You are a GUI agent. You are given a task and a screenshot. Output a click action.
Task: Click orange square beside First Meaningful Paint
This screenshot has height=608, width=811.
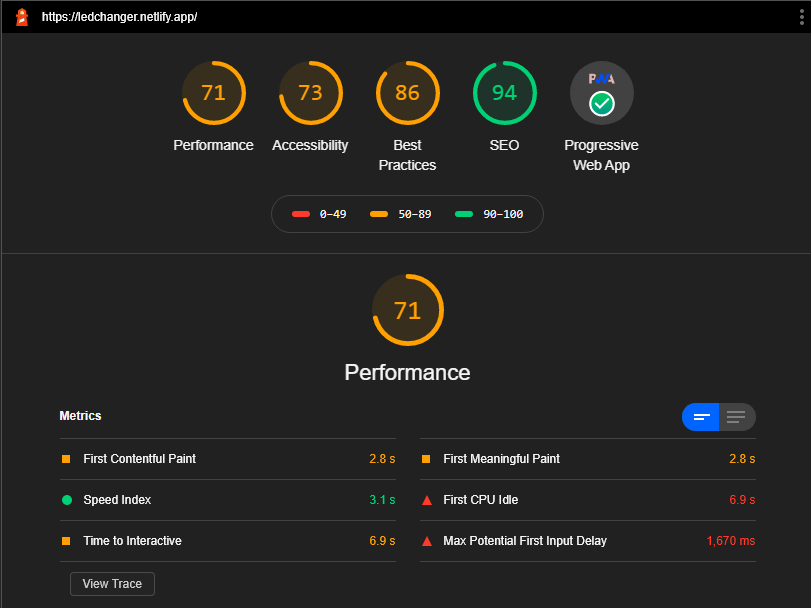pos(426,459)
